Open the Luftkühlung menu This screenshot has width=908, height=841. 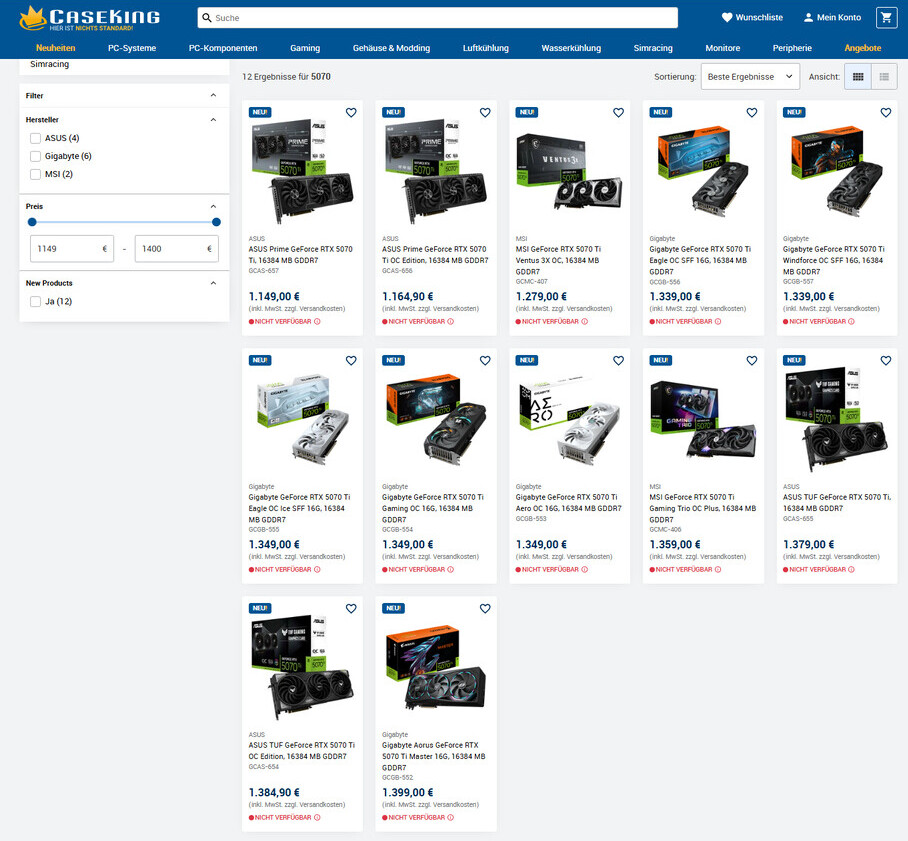pyautogui.click(x=486, y=48)
